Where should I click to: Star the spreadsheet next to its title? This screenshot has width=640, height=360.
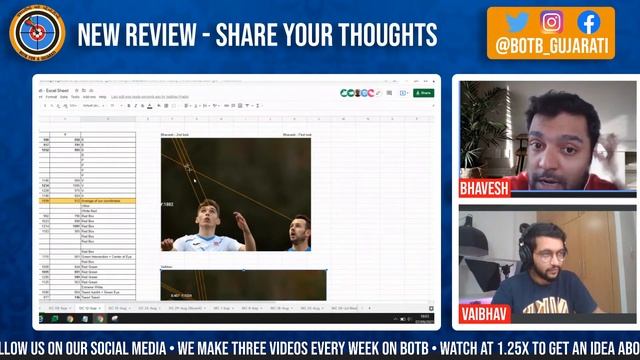pos(76,91)
